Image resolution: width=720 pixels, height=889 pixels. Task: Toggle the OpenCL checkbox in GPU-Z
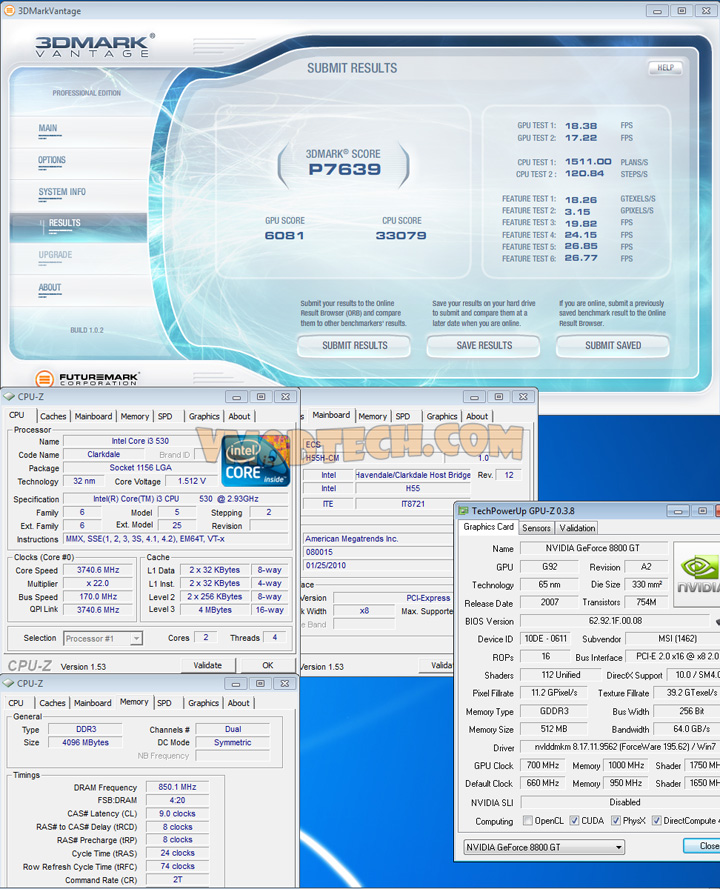528,820
